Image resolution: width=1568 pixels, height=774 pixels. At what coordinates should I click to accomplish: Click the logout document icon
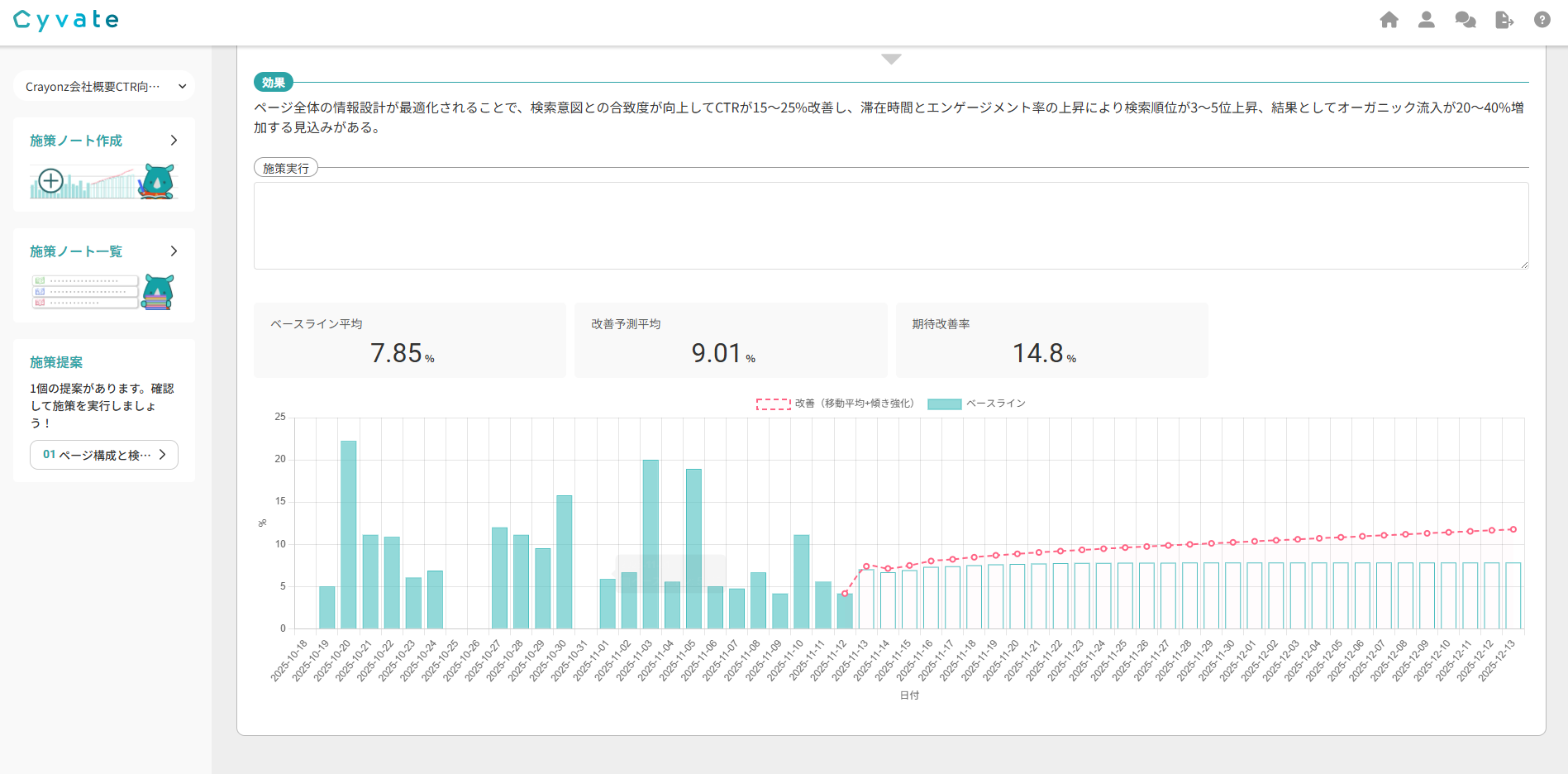coord(1504,20)
